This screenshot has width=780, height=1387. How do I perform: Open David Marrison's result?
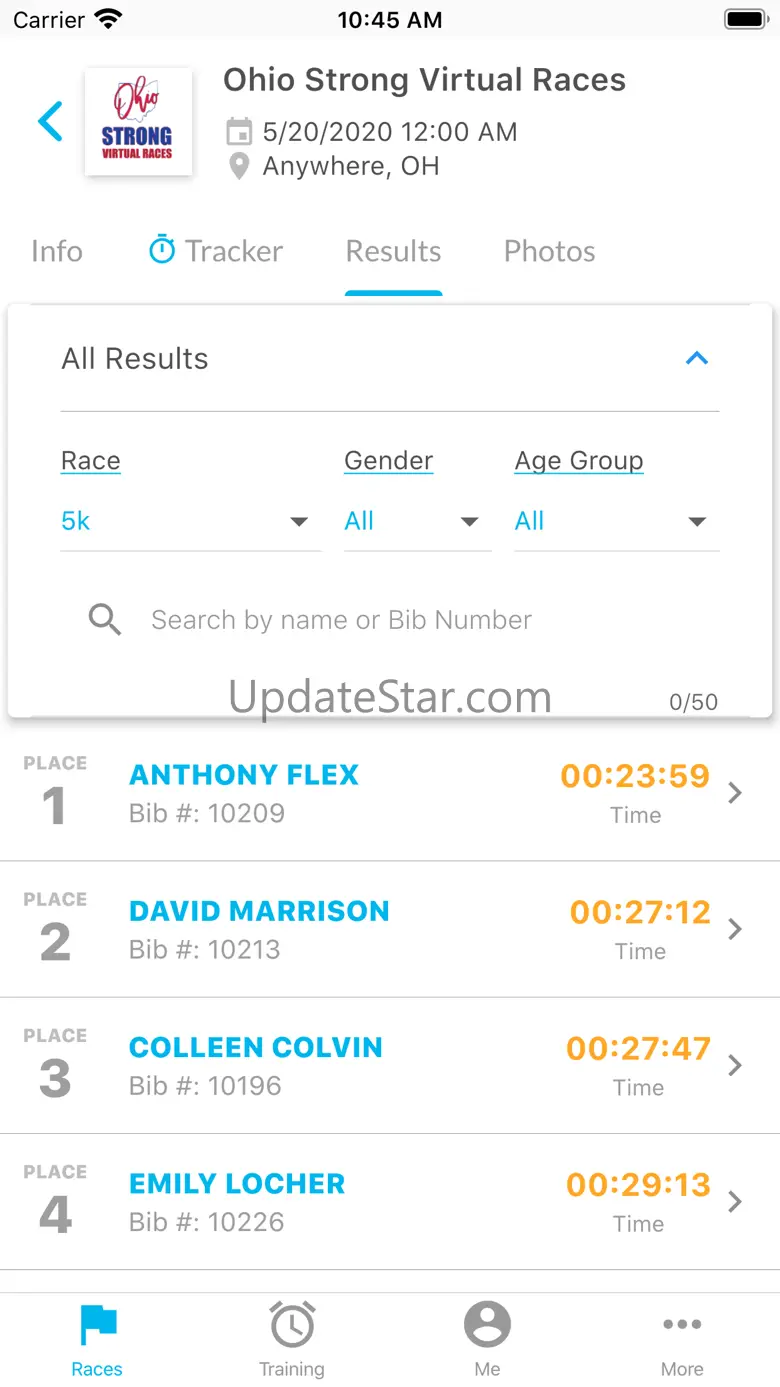pos(390,929)
